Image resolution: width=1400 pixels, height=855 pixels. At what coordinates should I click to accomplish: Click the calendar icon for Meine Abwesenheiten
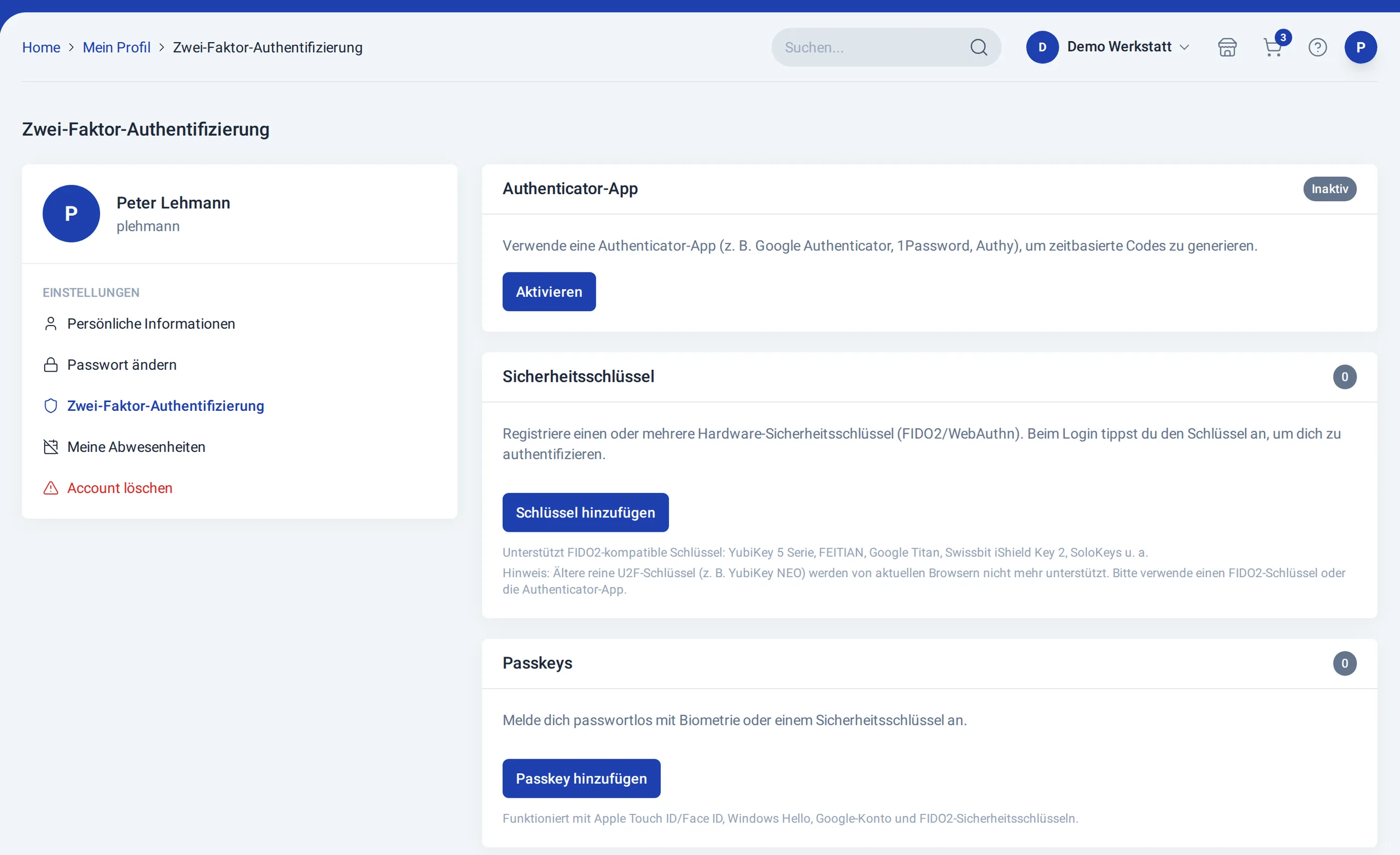[50, 447]
